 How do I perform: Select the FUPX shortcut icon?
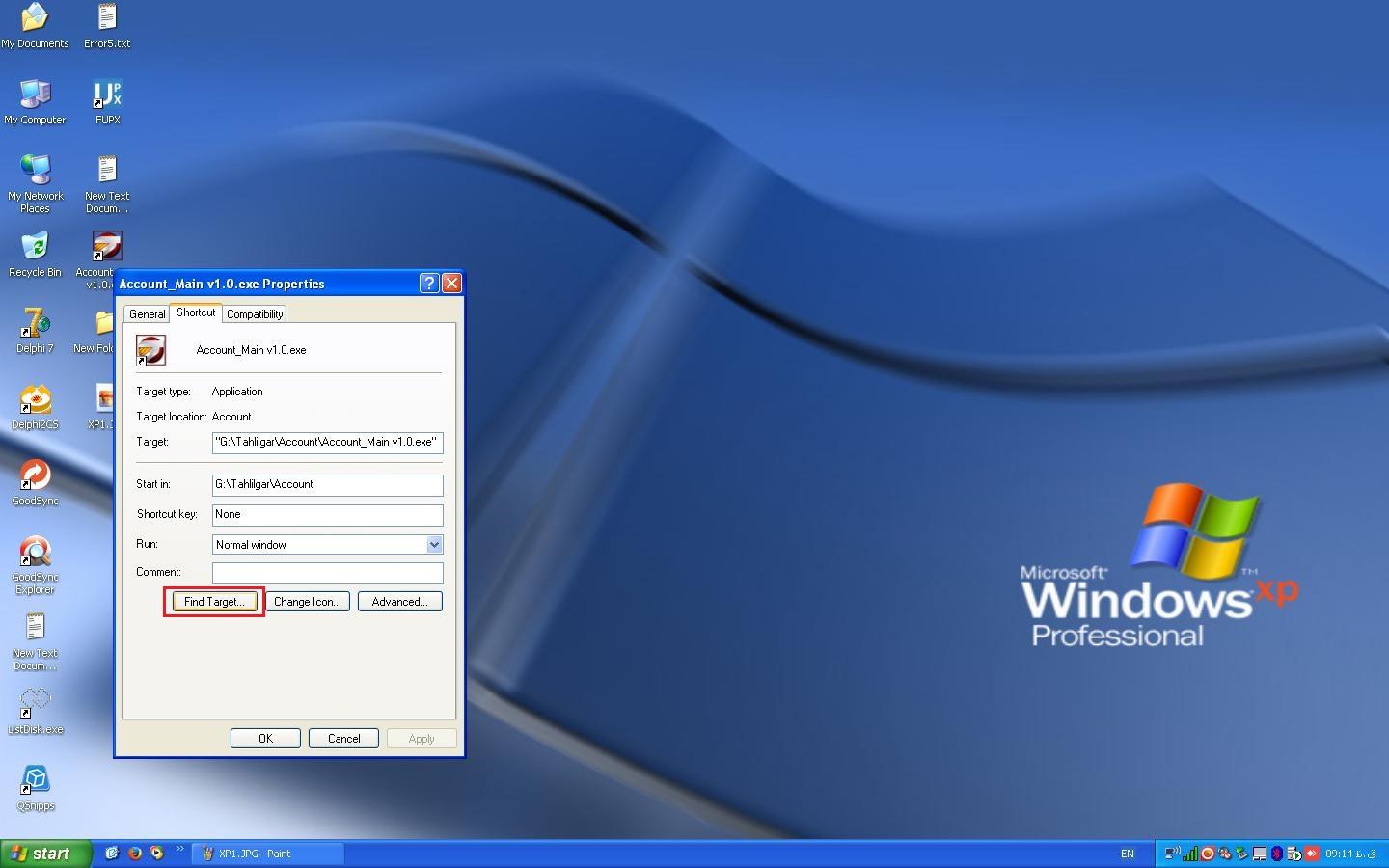(x=107, y=94)
